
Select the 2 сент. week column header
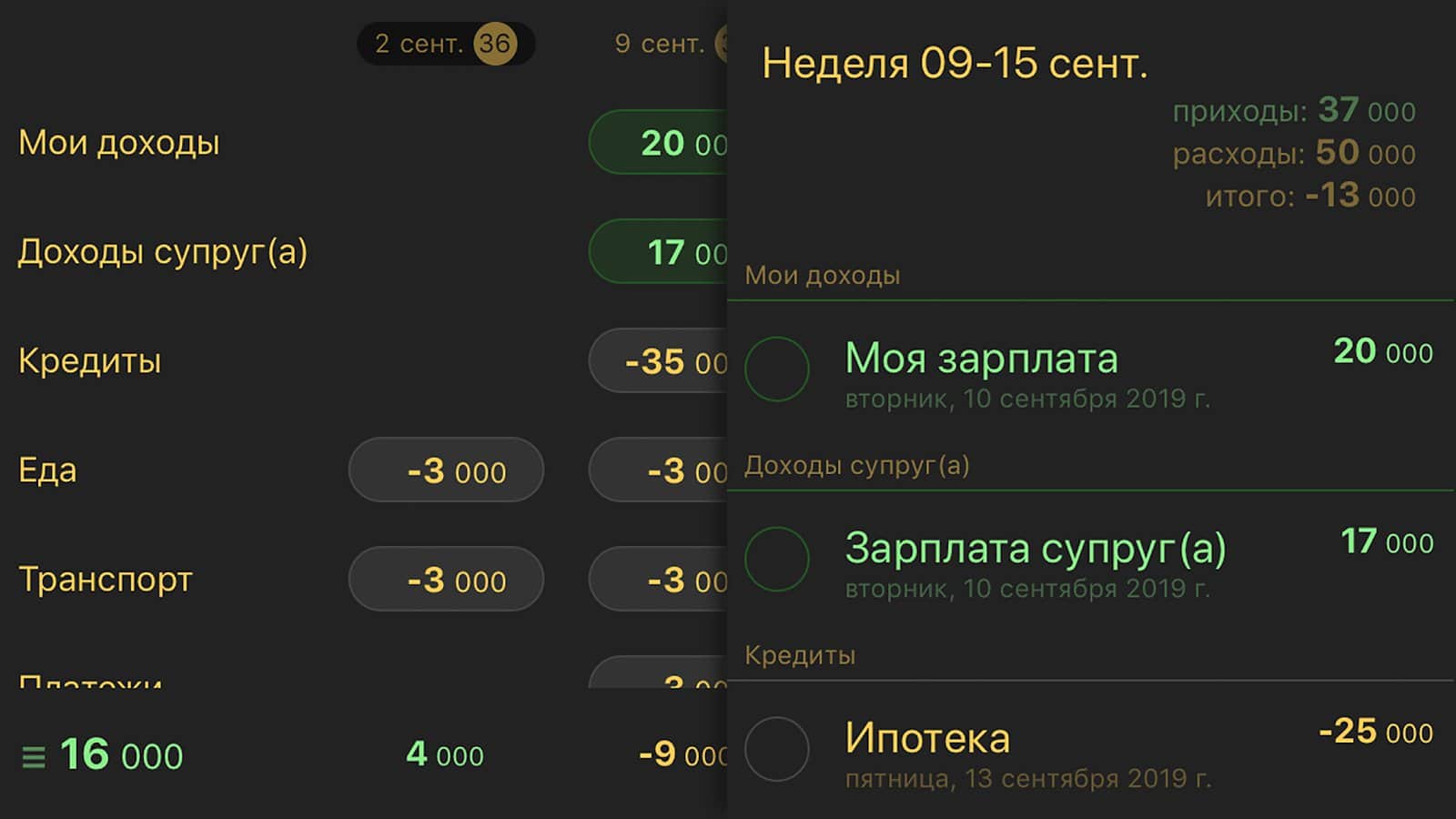tap(420, 44)
